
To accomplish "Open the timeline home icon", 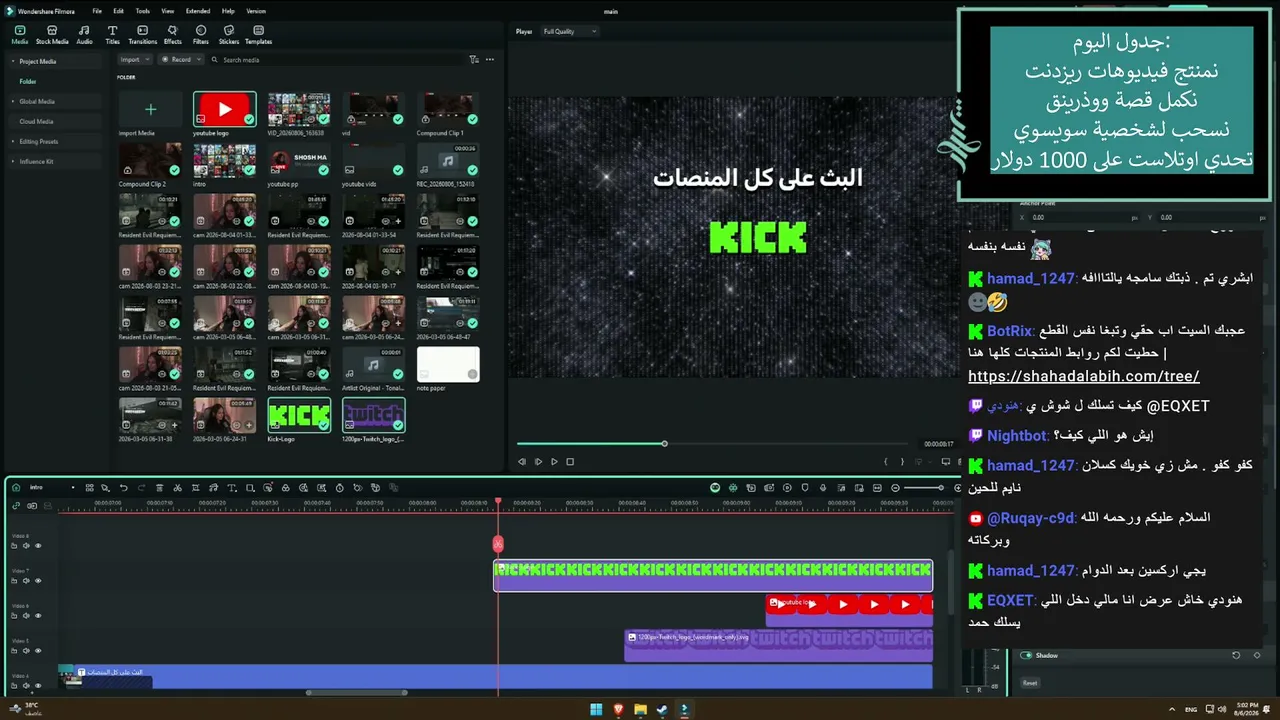I will 17,488.
